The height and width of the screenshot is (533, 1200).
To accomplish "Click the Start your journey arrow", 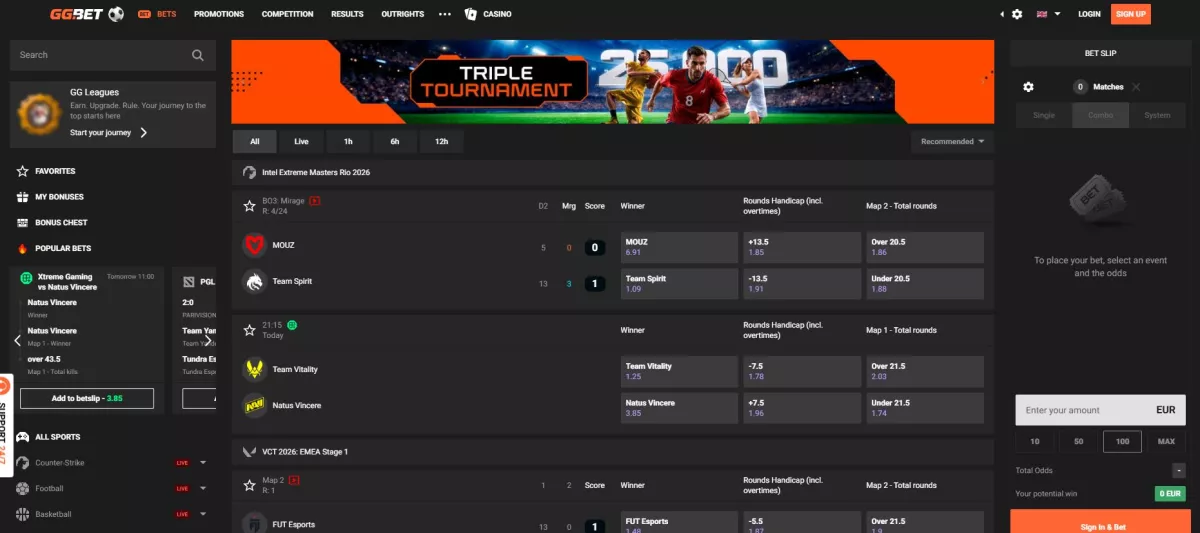I will point(144,132).
